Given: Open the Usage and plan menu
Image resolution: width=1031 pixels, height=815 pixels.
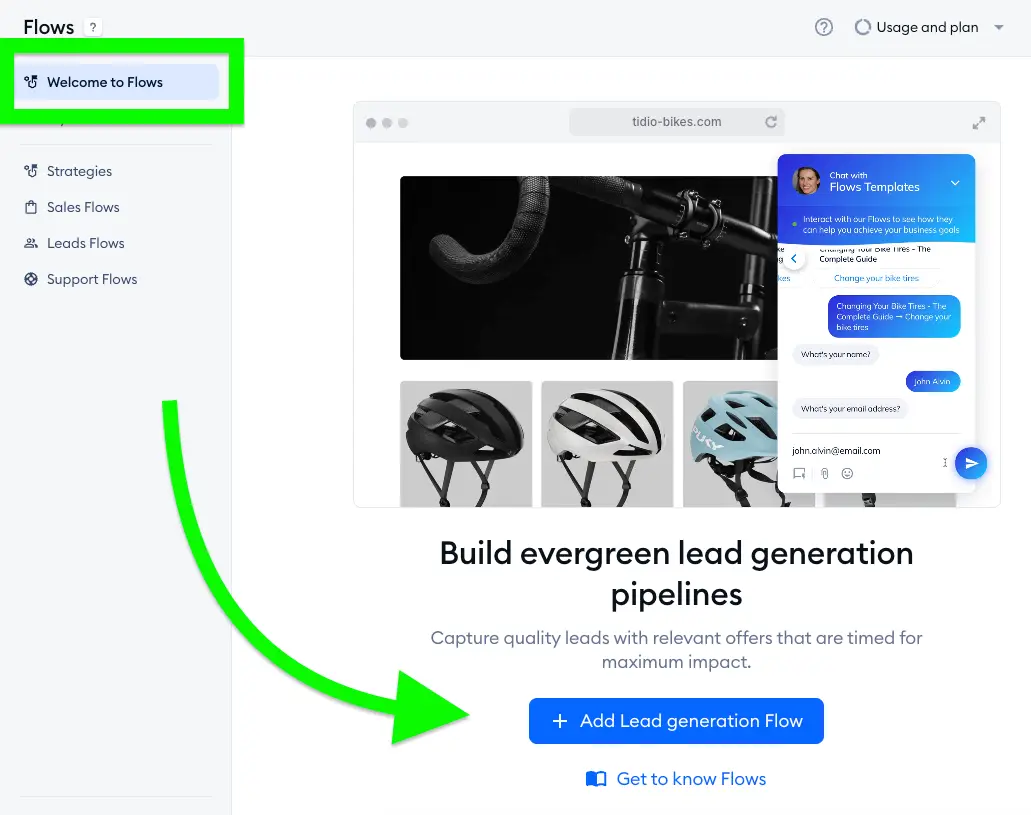Looking at the screenshot, I should 930,27.
